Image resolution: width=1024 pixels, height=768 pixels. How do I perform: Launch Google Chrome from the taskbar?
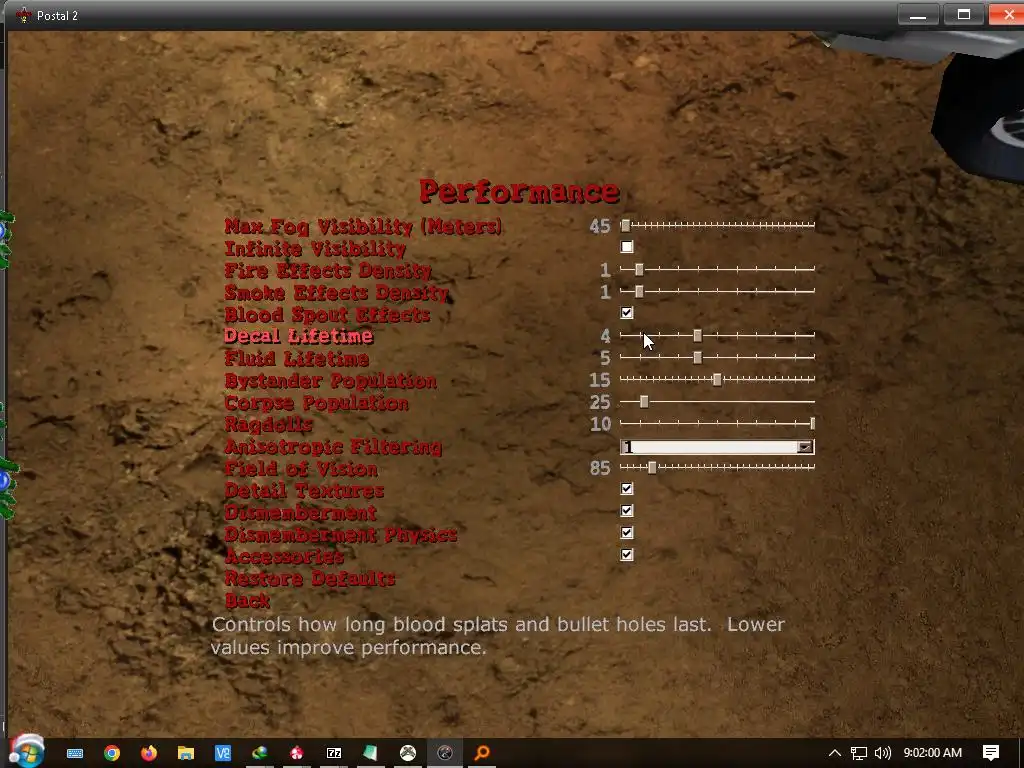tap(112, 753)
